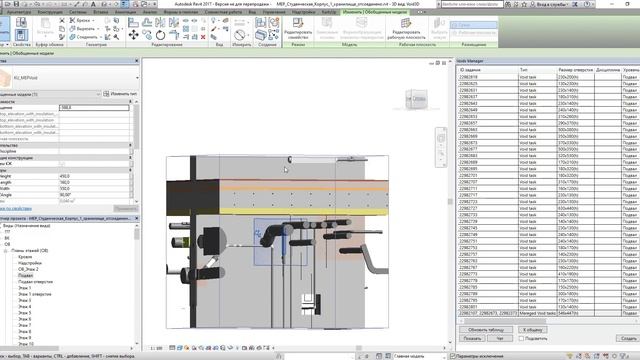Open the Соединить dropdown arrow
Viewport: 640px width, 360px height.
[101, 37]
